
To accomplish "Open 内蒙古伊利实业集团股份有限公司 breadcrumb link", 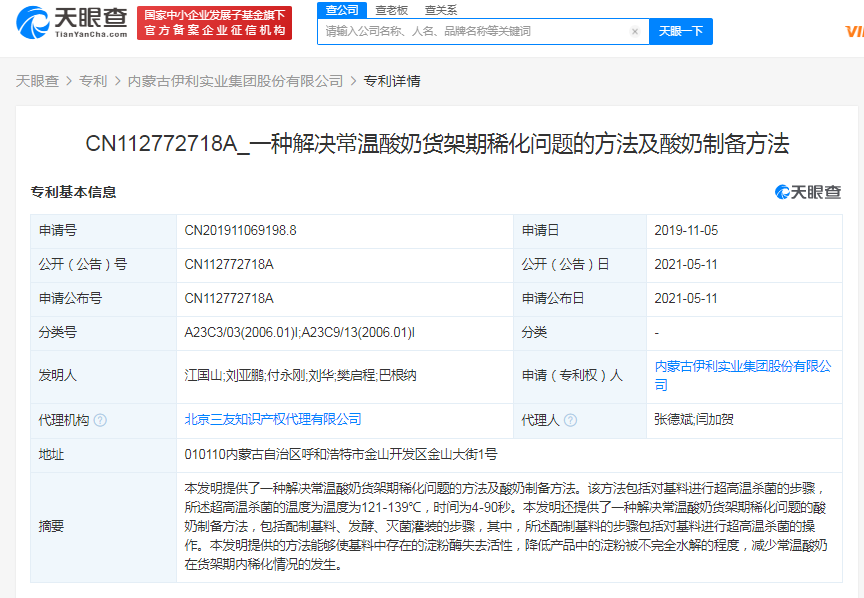I will click(235, 81).
